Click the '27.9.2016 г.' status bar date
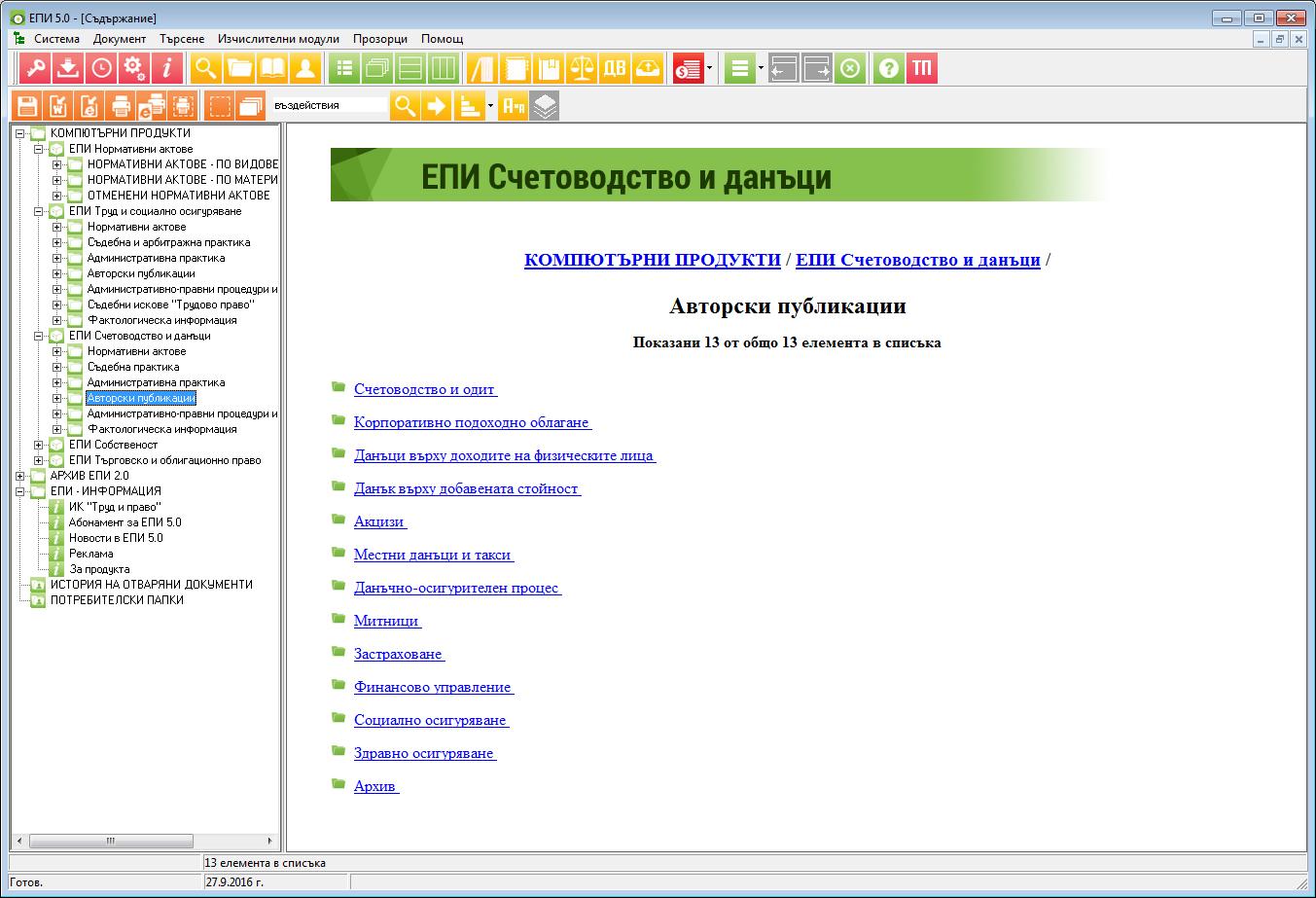This screenshot has width=1316, height=898. (x=234, y=882)
